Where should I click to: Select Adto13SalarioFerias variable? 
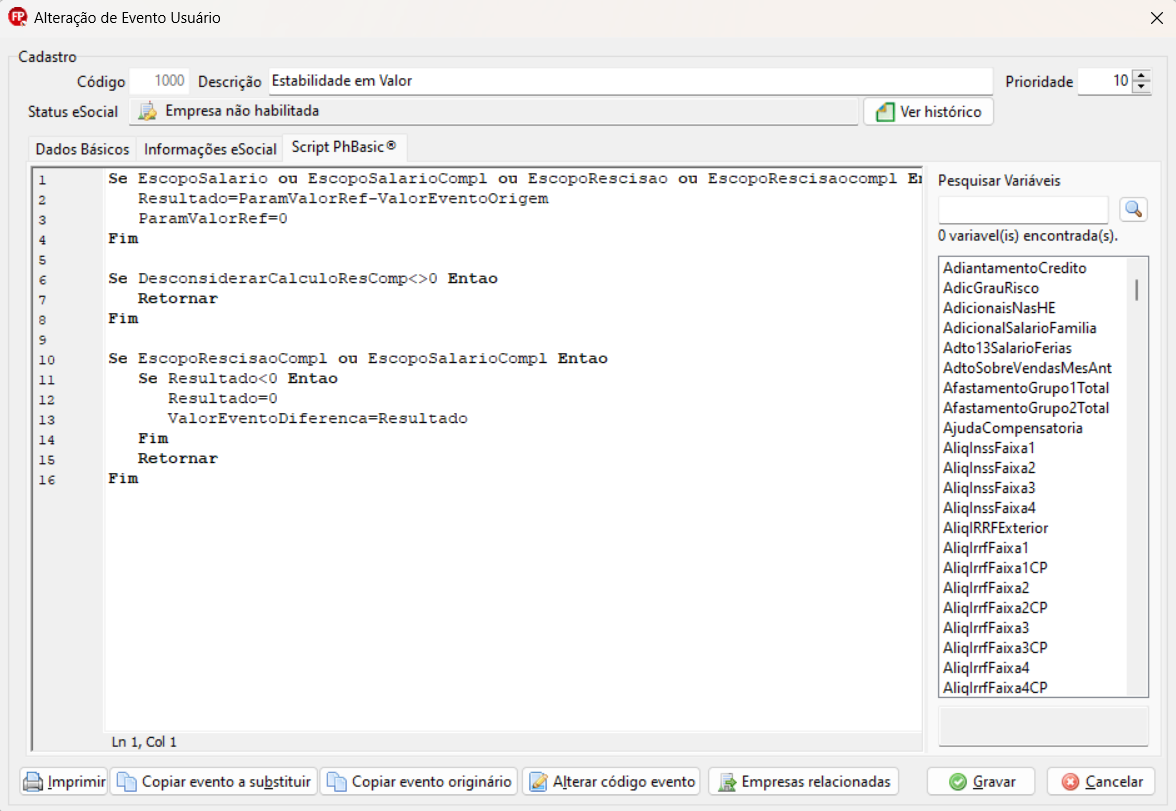pos(1007,348)
